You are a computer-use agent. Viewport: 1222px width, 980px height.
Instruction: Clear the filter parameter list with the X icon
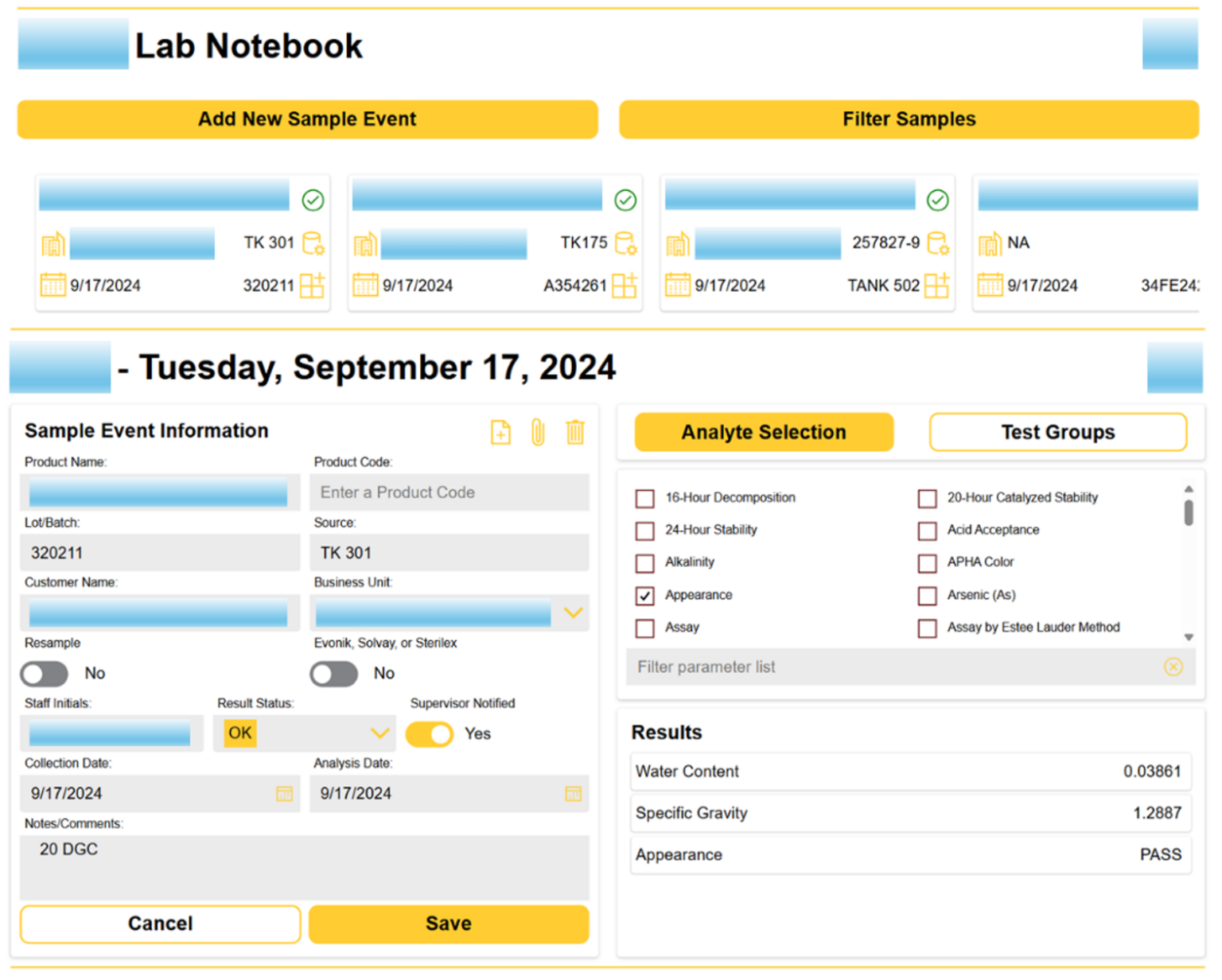[x=1173, y=667]
